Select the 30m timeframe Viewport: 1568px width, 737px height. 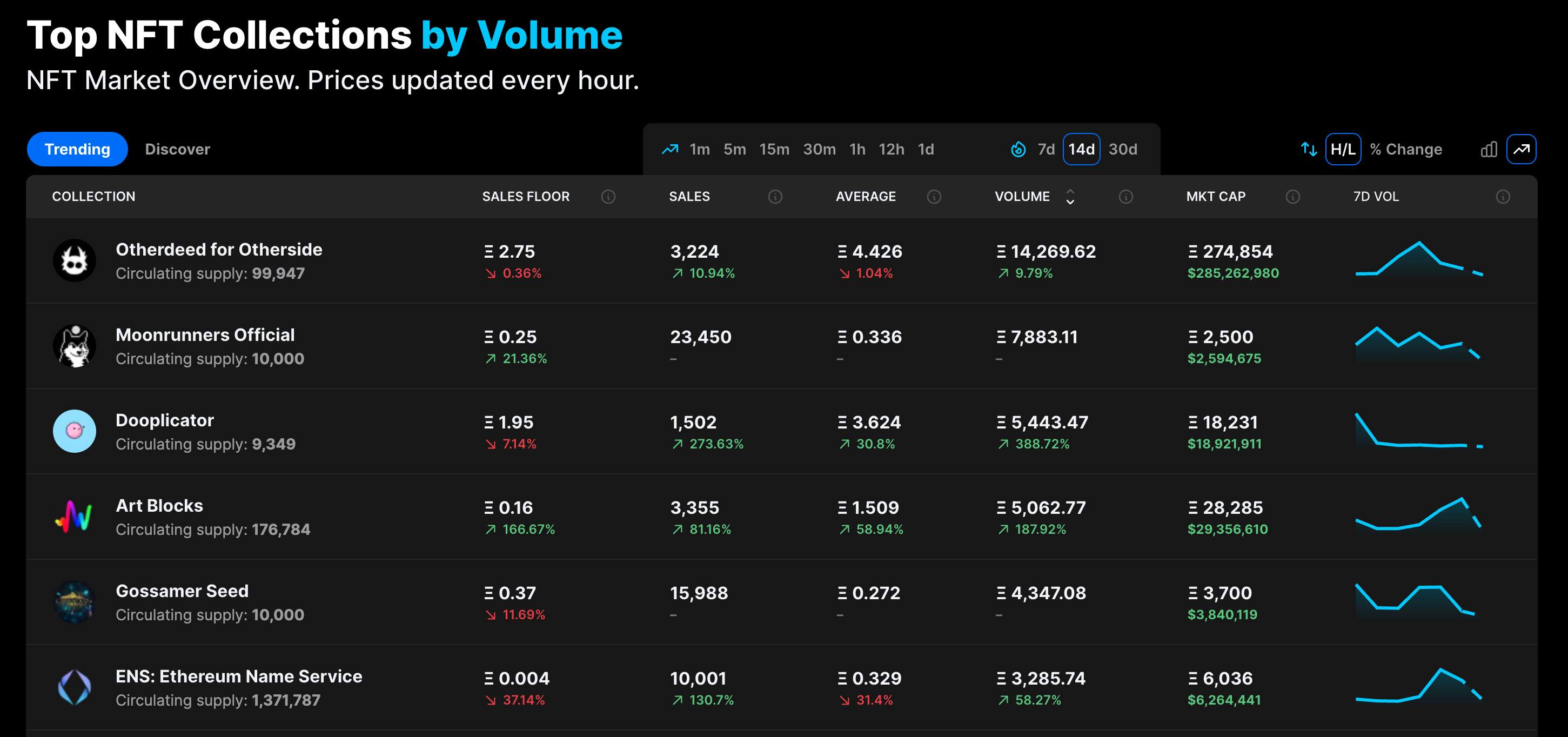tap(819, 149)
